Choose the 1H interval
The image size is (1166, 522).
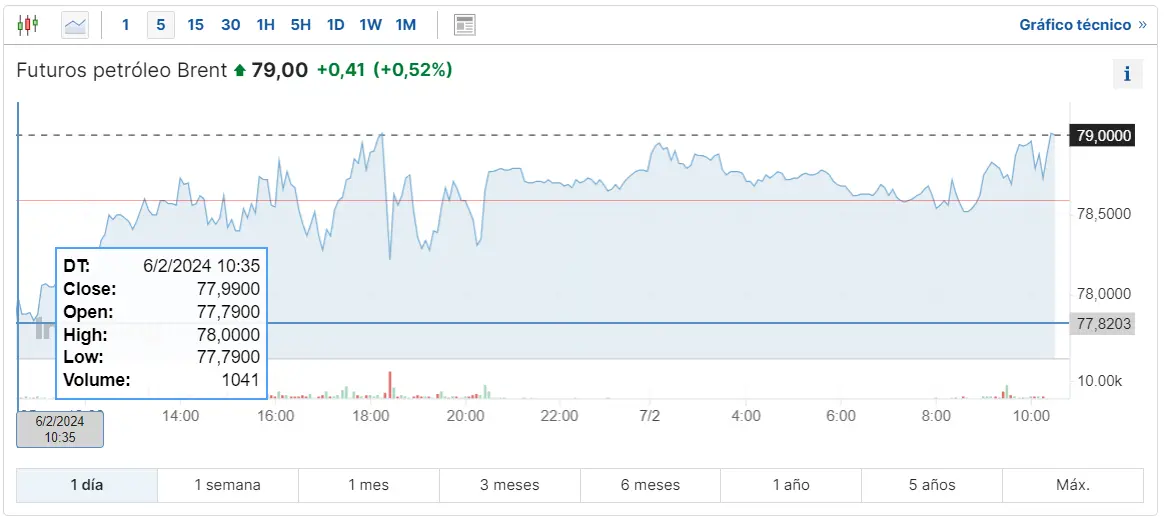click(x=265, y=24)
